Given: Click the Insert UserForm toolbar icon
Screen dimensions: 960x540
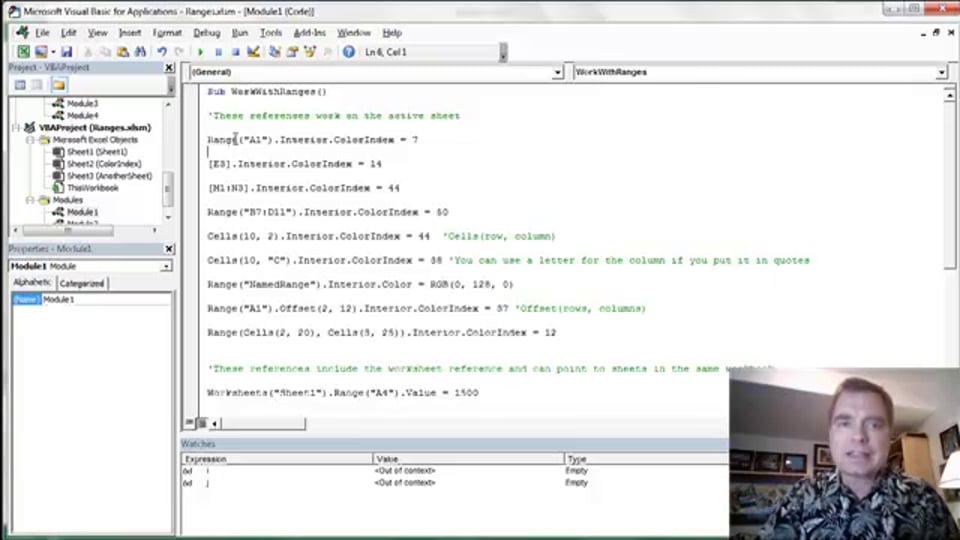Looking at the screenshot, I should [x=41, y=52].
